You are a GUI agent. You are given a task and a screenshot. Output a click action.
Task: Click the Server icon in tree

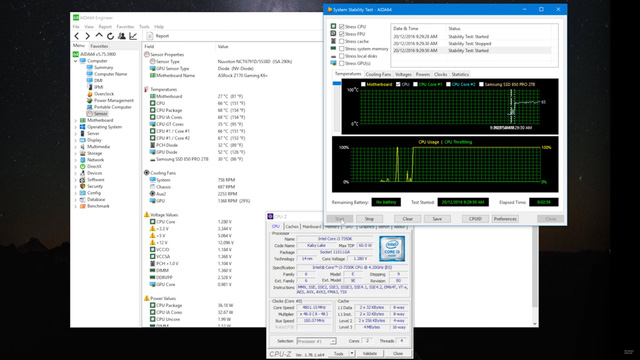click(82, 133)
